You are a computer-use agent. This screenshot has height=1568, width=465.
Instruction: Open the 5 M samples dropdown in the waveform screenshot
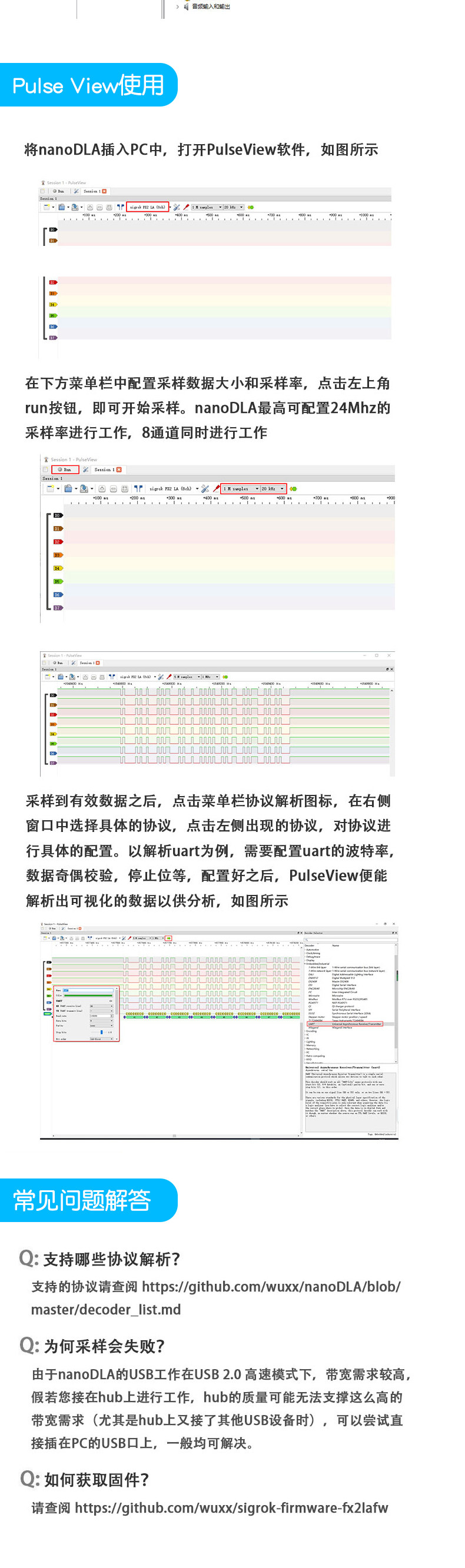click(x=187, y=676)
